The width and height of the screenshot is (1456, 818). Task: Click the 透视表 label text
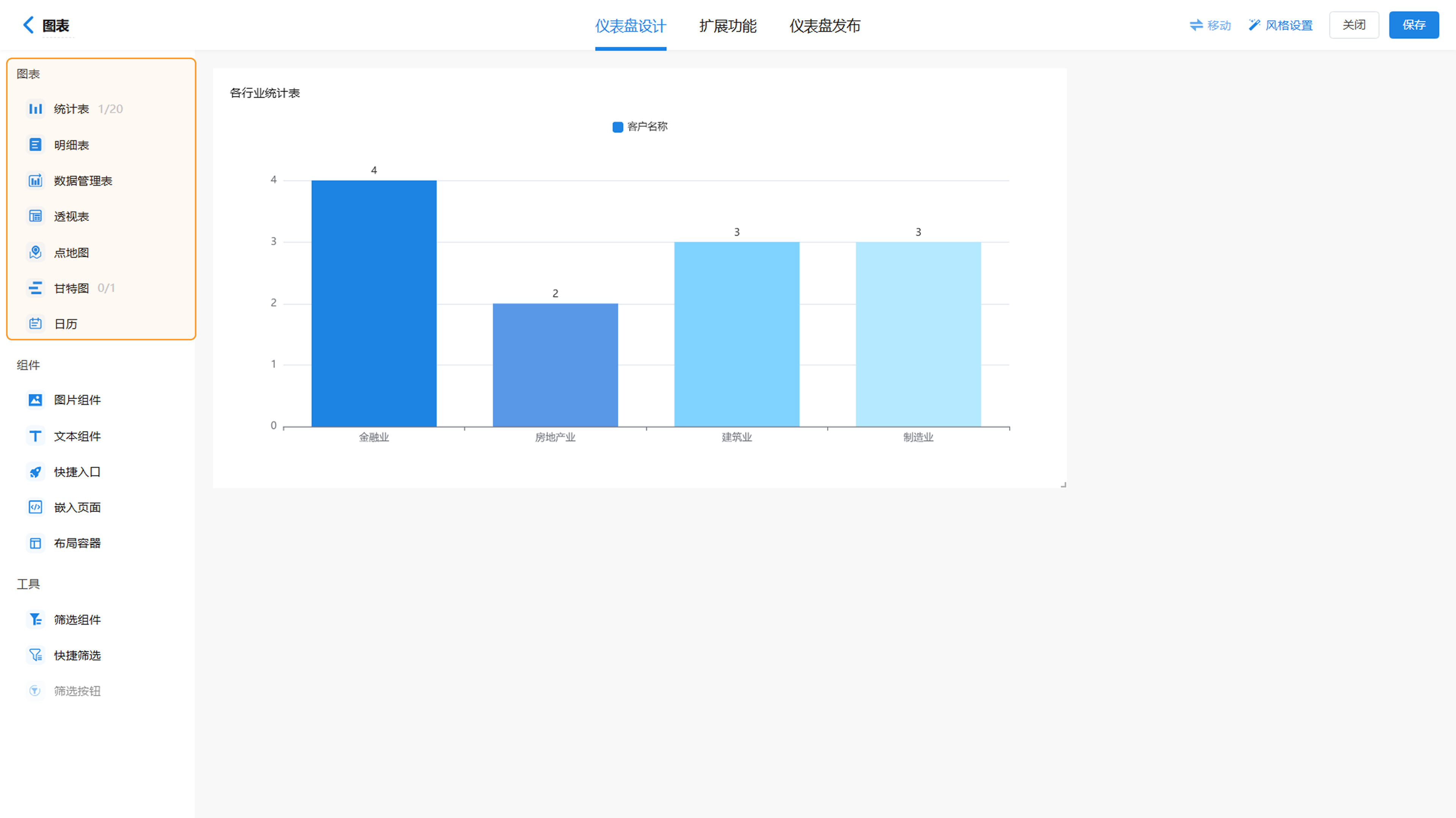[71, 216]
